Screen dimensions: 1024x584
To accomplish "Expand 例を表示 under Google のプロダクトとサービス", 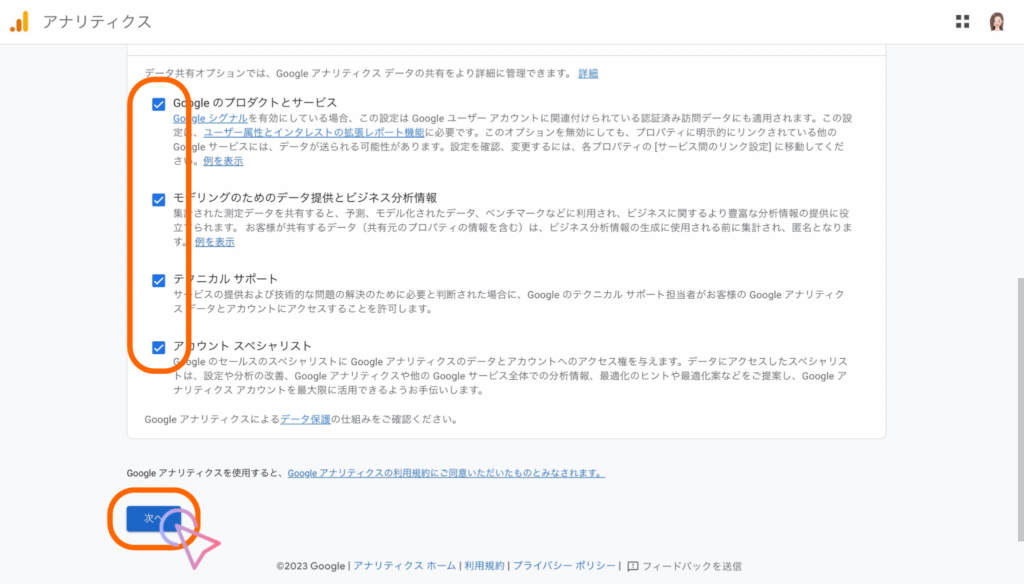I will (x=222, y=161).
